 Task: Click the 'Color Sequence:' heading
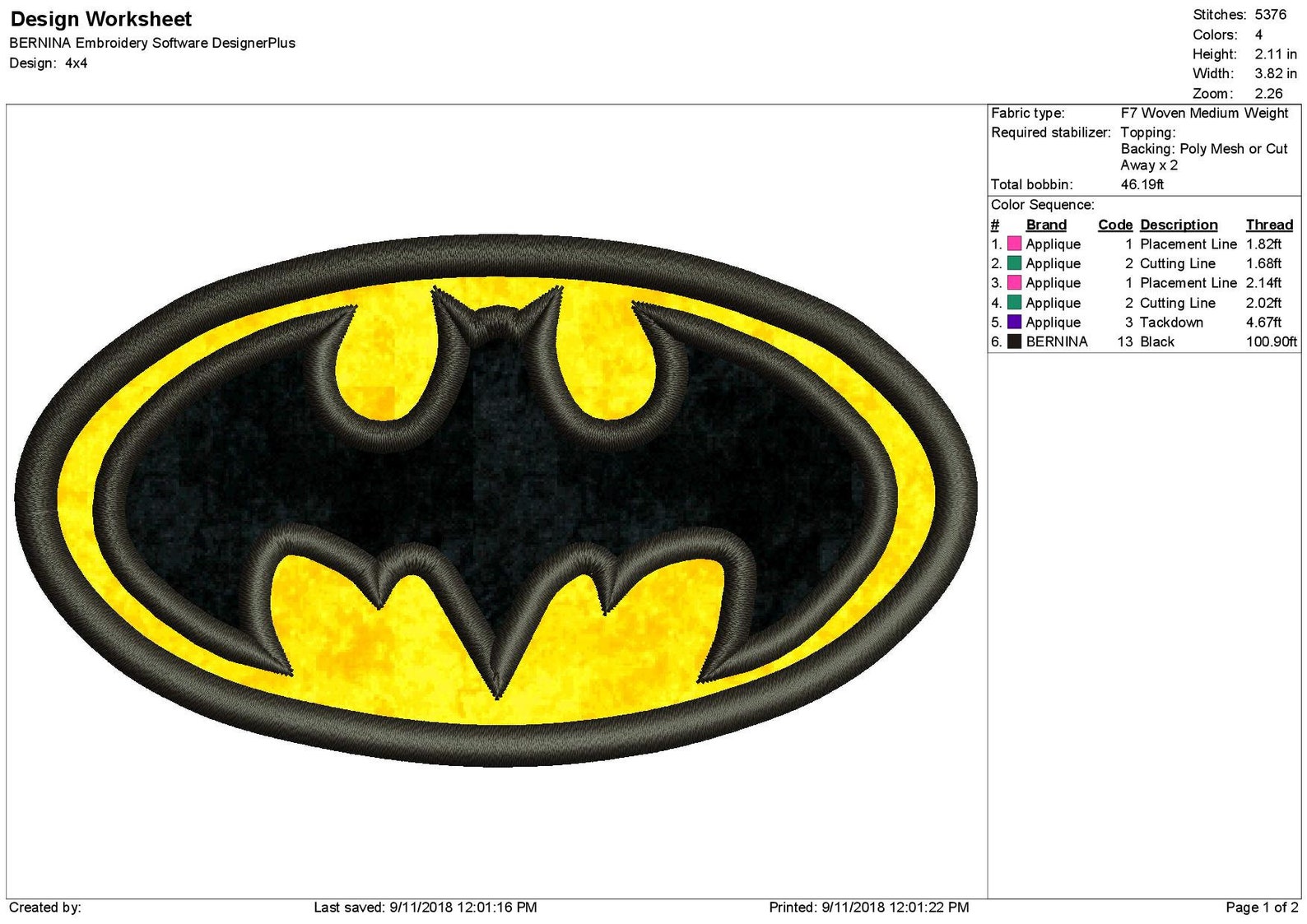(1043, 205)
